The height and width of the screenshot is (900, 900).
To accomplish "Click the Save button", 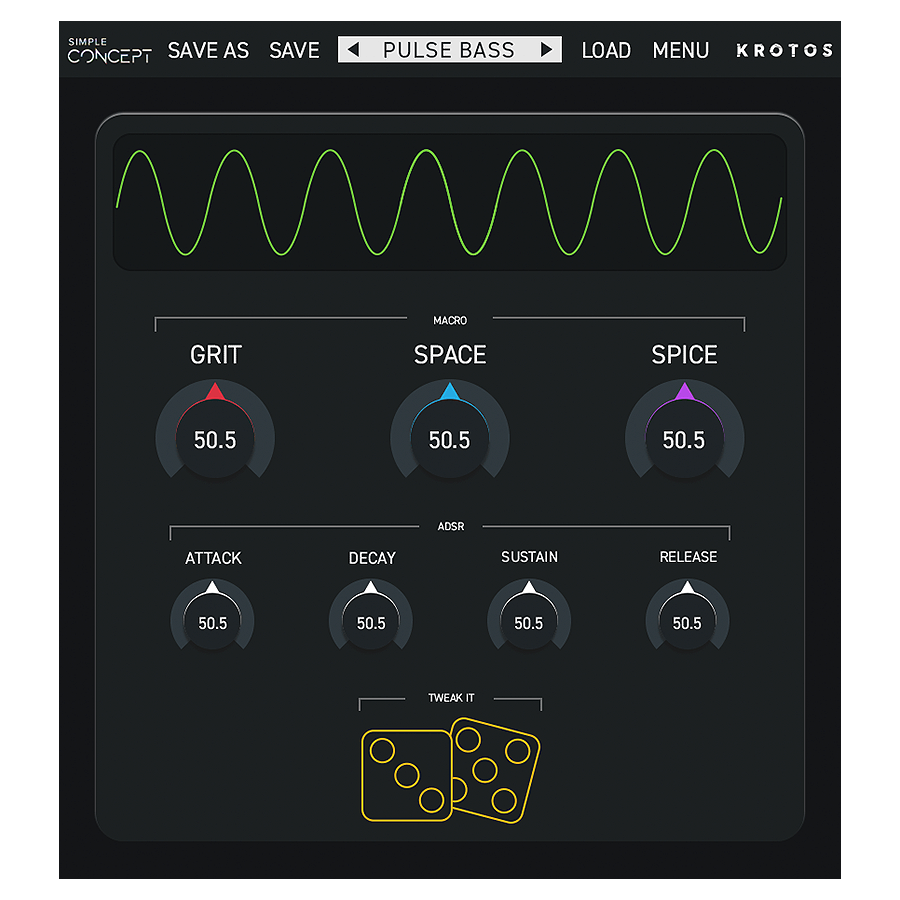I will pyautogui.click(x=294, y=51).
